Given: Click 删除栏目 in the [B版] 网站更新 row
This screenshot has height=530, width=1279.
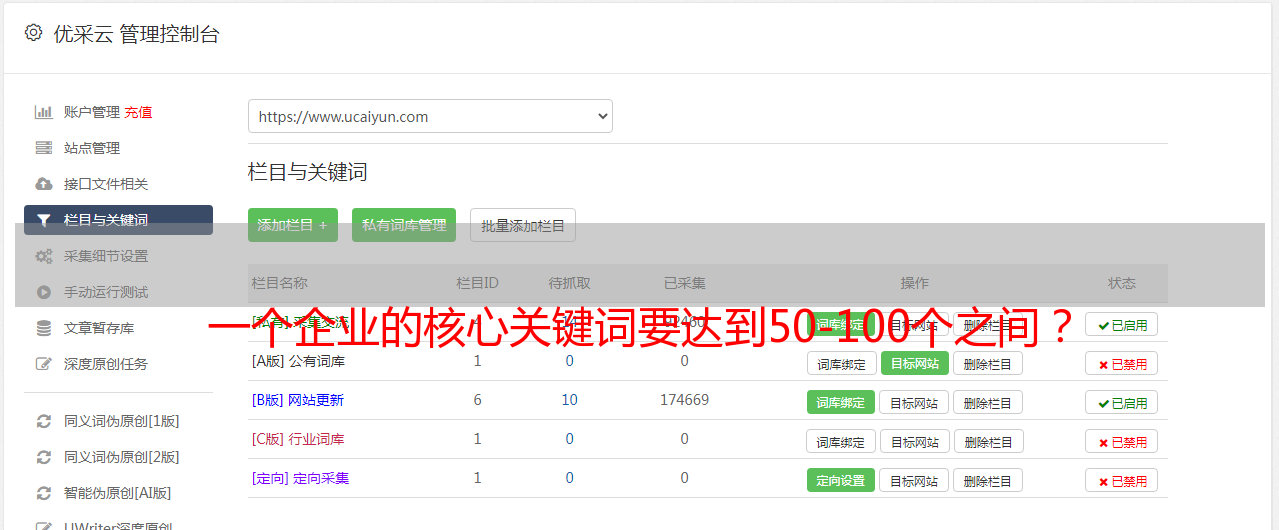Looking at the screenshot, I should point(988,403).
